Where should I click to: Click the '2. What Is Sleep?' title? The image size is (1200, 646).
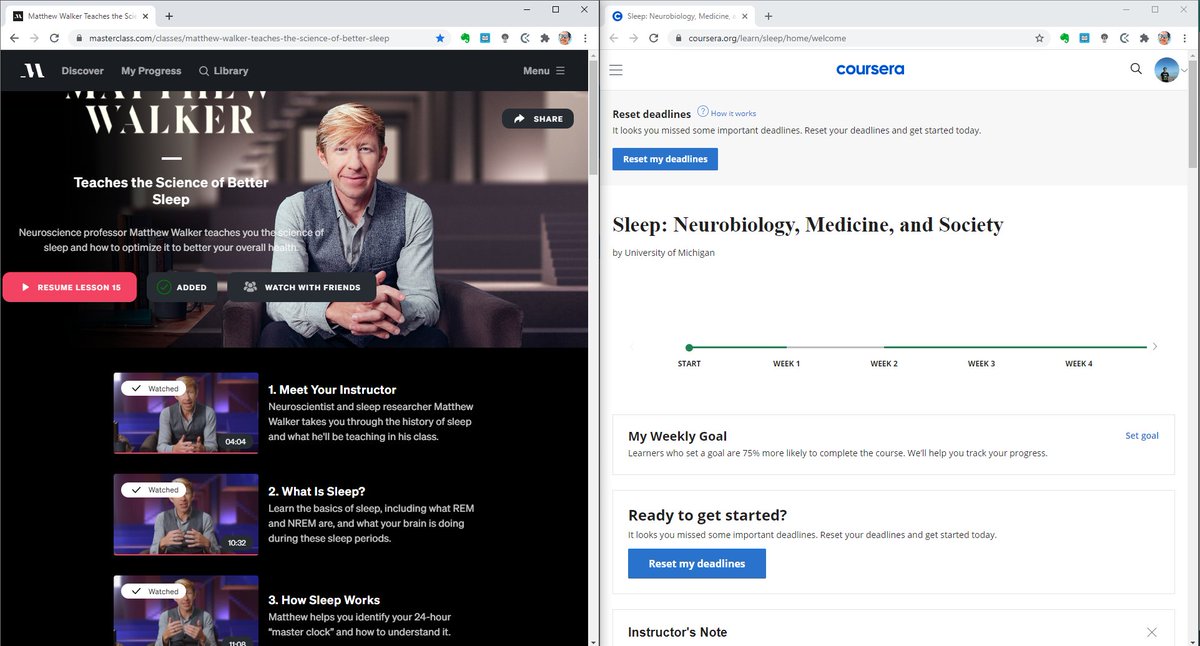pos(316,492)
